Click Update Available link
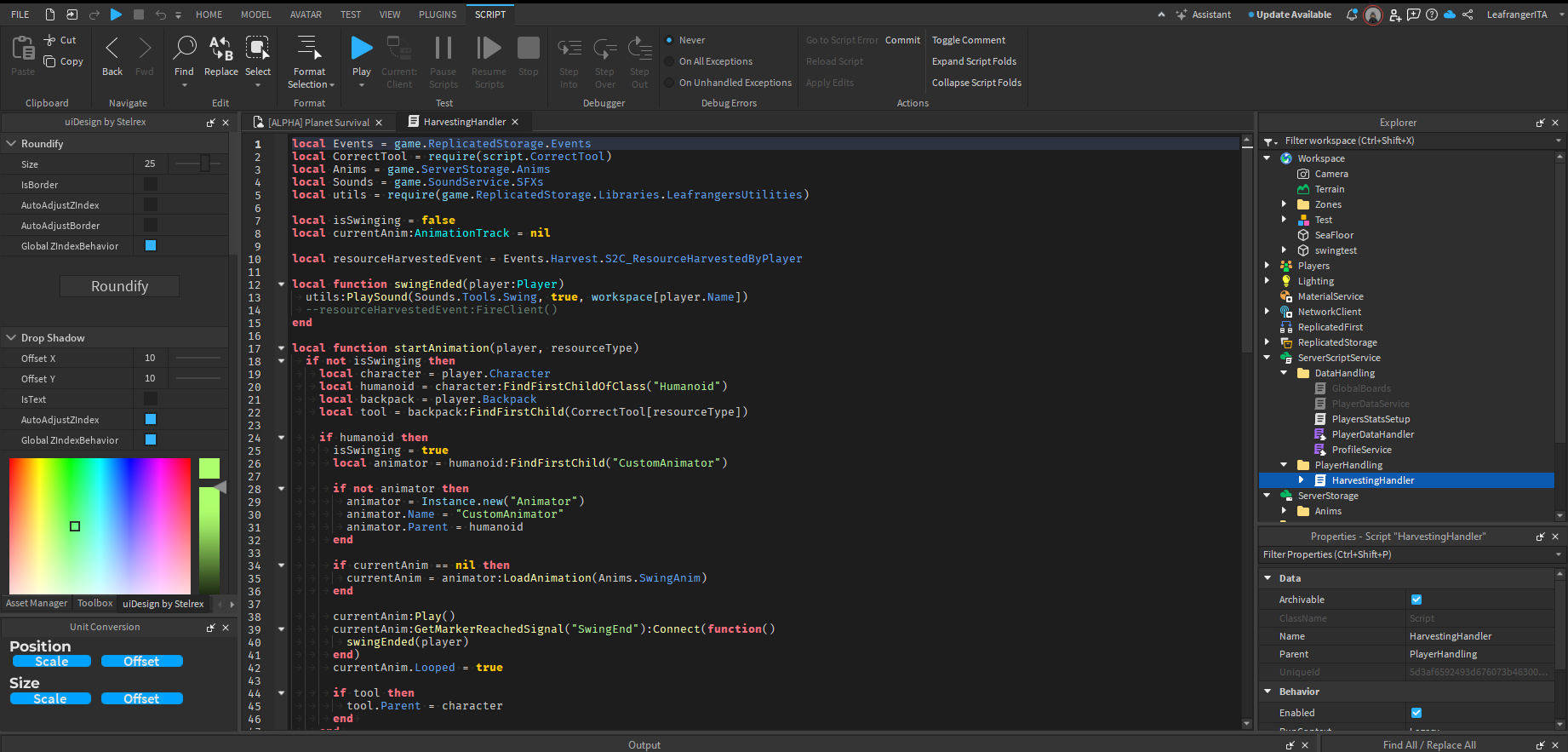Image resolution: width=1568 pixels, height=752 pixels. pos(1290,14)
